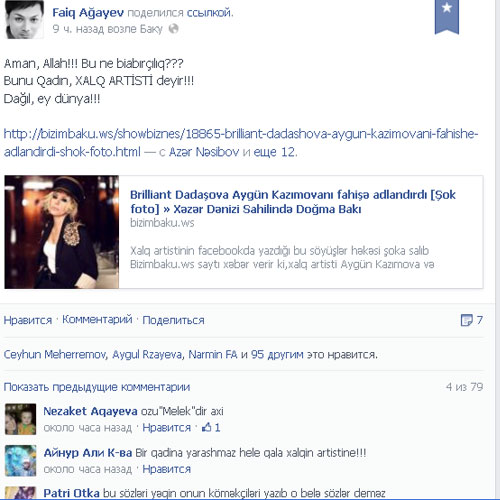Open the linked article's preview photo
Image resolution: width=500 pixels, height=500 pixels.
62,232
